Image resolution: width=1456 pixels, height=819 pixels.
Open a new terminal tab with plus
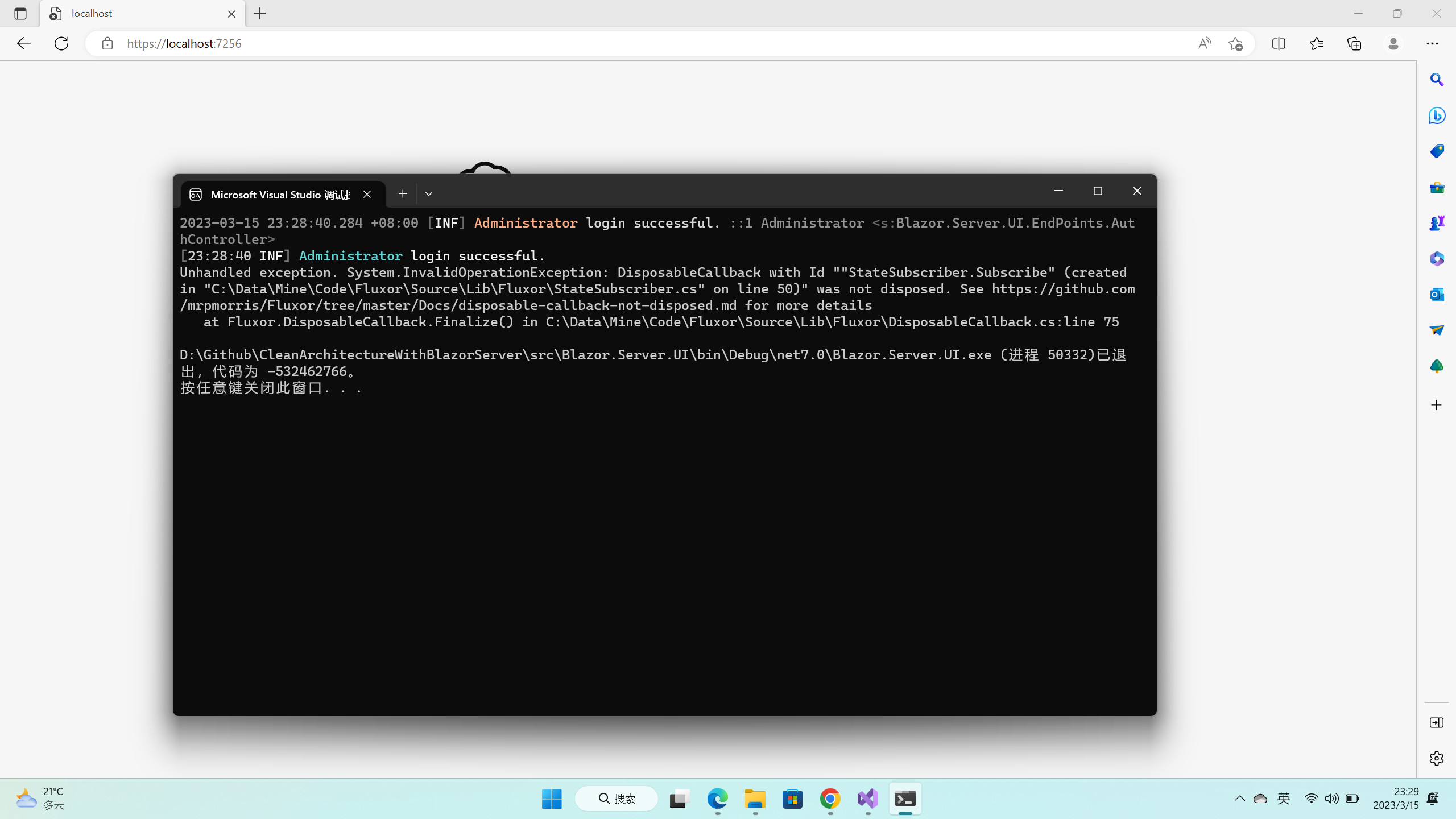click(403, 194)
